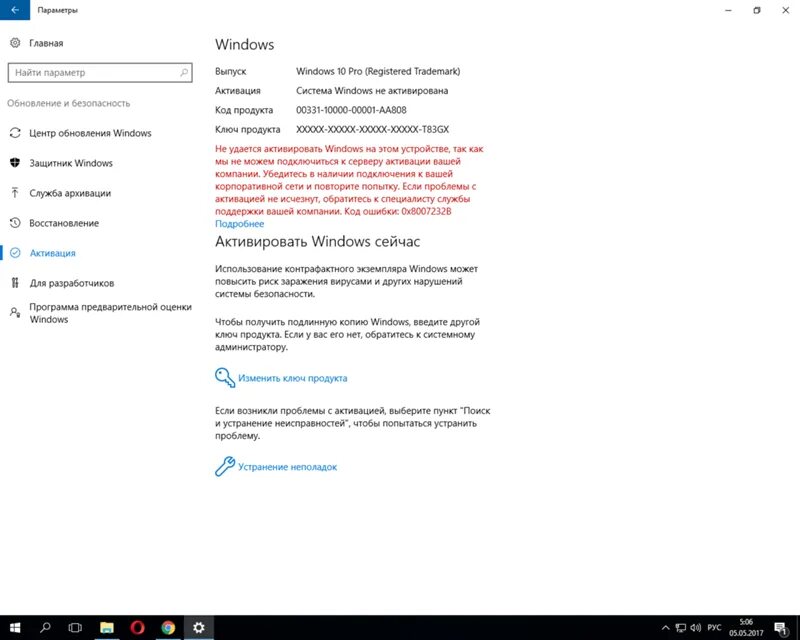Click product key ending T83GX
The width and height of the screenshot is (800, 640).
coord(372,130)
